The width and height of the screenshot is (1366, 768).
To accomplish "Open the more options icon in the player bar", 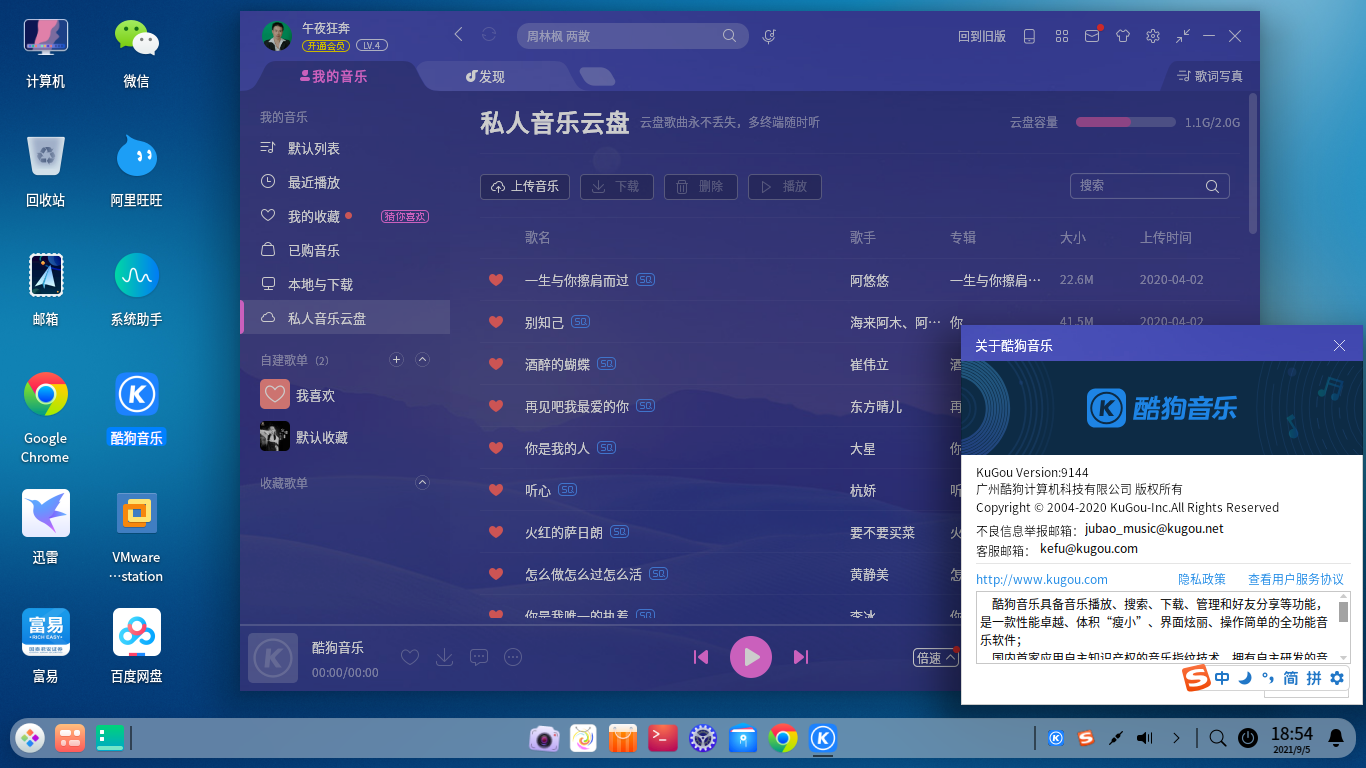I will [x=513, y=657].
